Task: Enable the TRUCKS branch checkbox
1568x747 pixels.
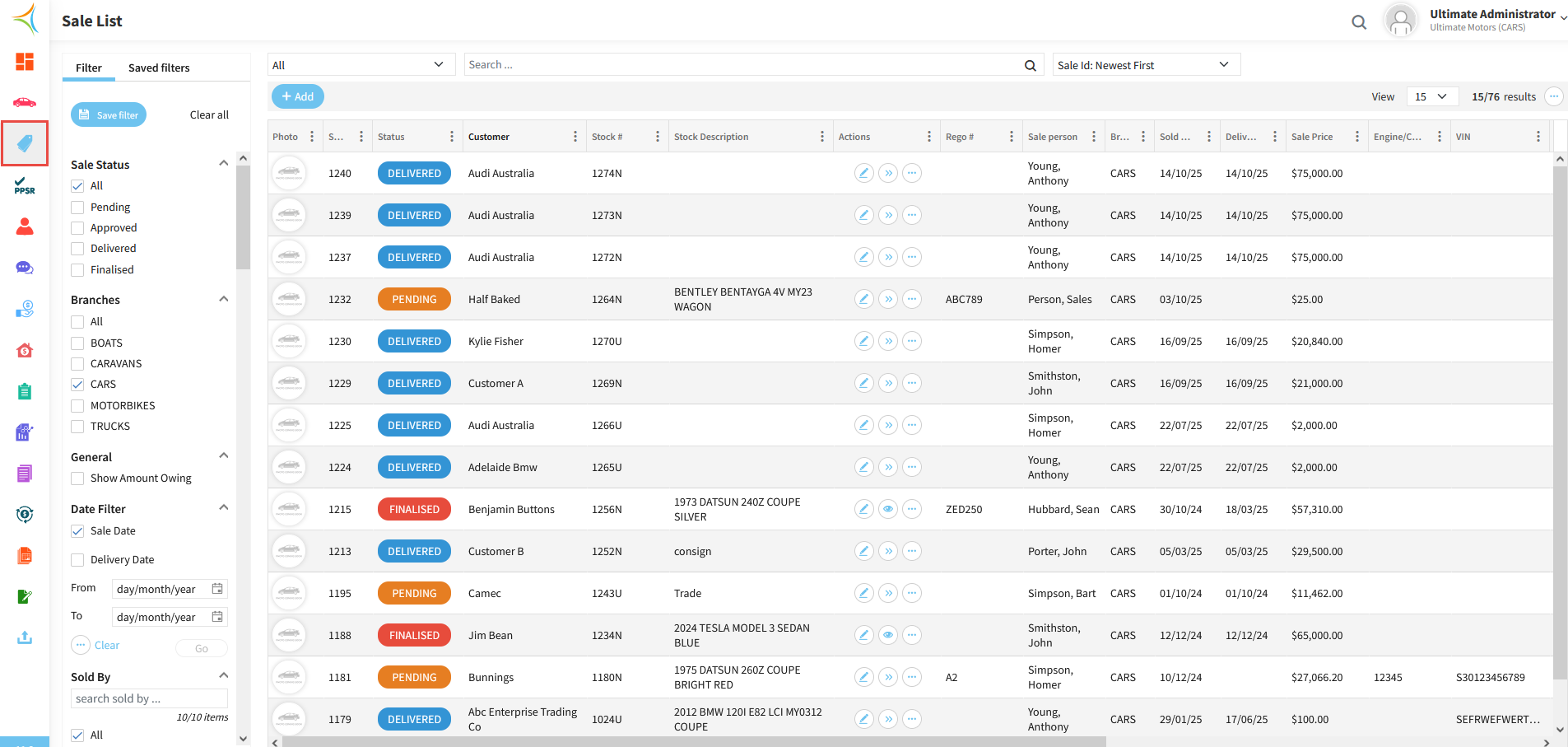Action: pyautogui.click(x=77, y=427)
